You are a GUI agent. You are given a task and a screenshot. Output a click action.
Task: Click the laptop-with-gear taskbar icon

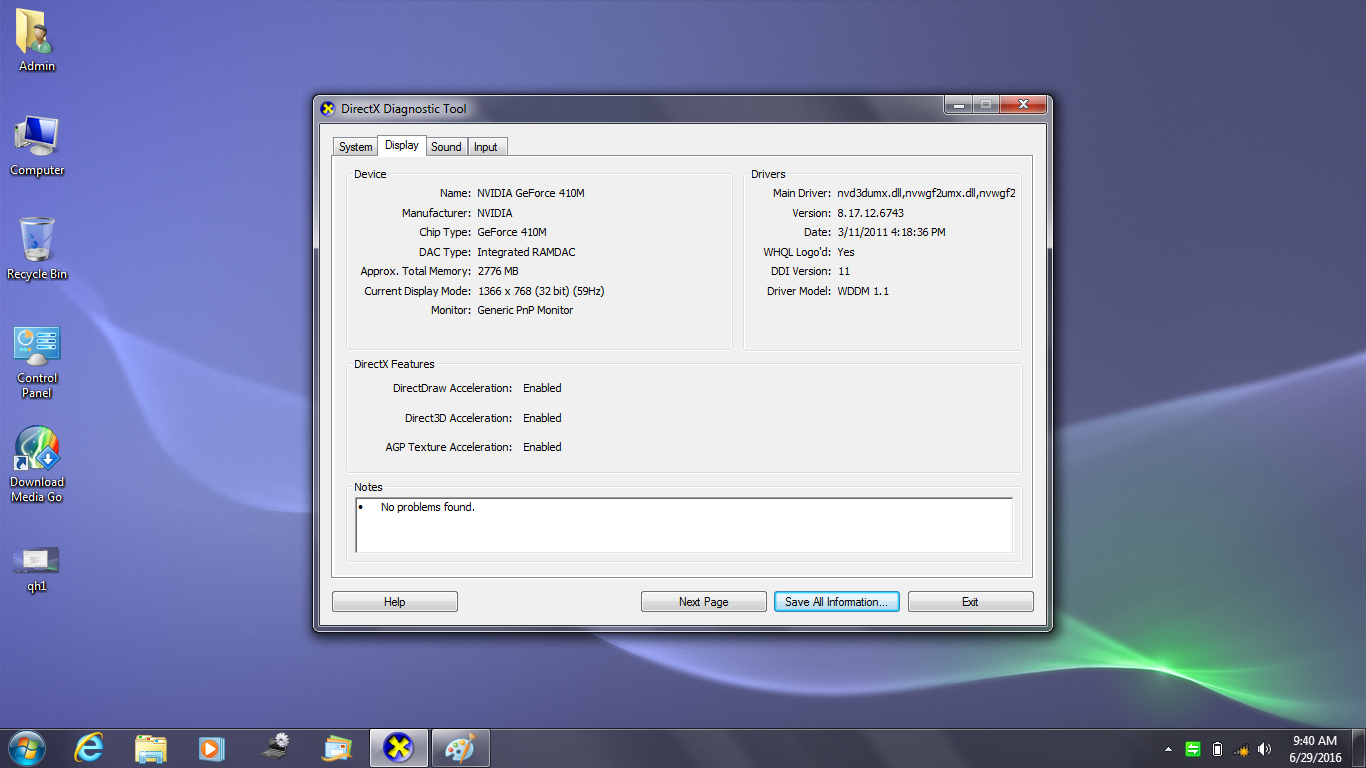click(275, 747)
